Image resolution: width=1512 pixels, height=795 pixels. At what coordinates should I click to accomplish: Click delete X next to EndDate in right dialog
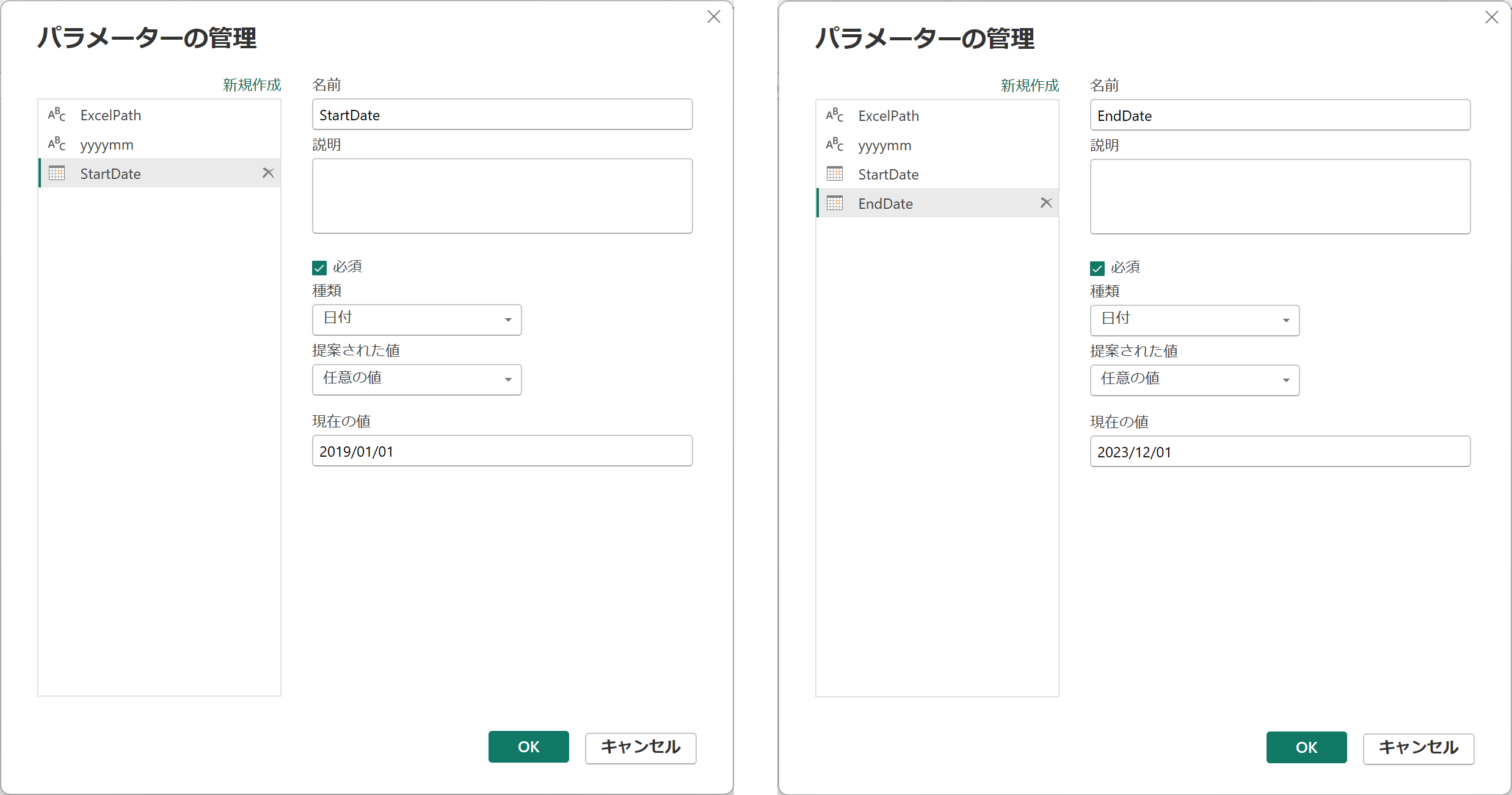1046,203
